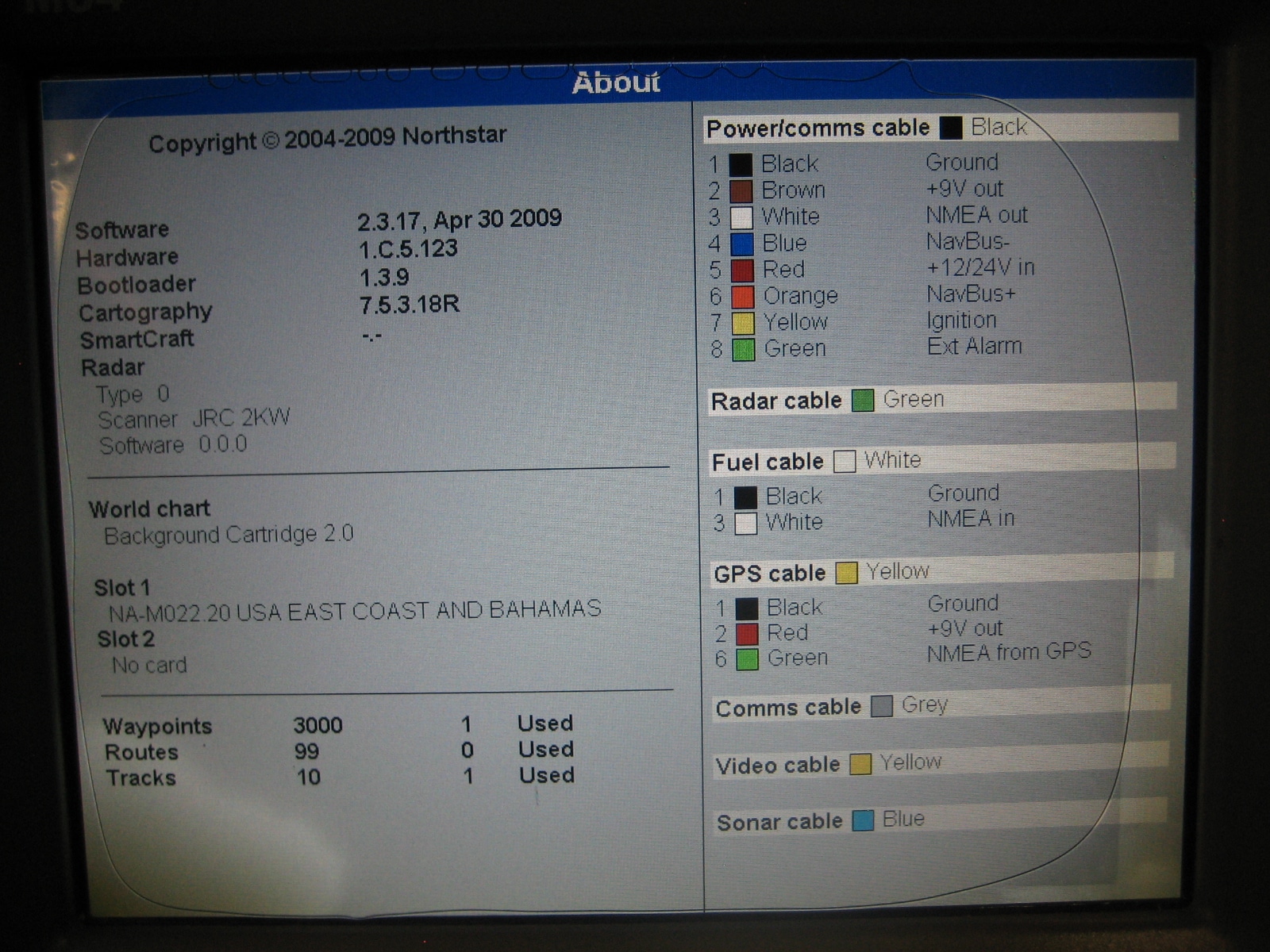Select the white Fuel cable swatch

pyautogui.click(x=844, y=459)
